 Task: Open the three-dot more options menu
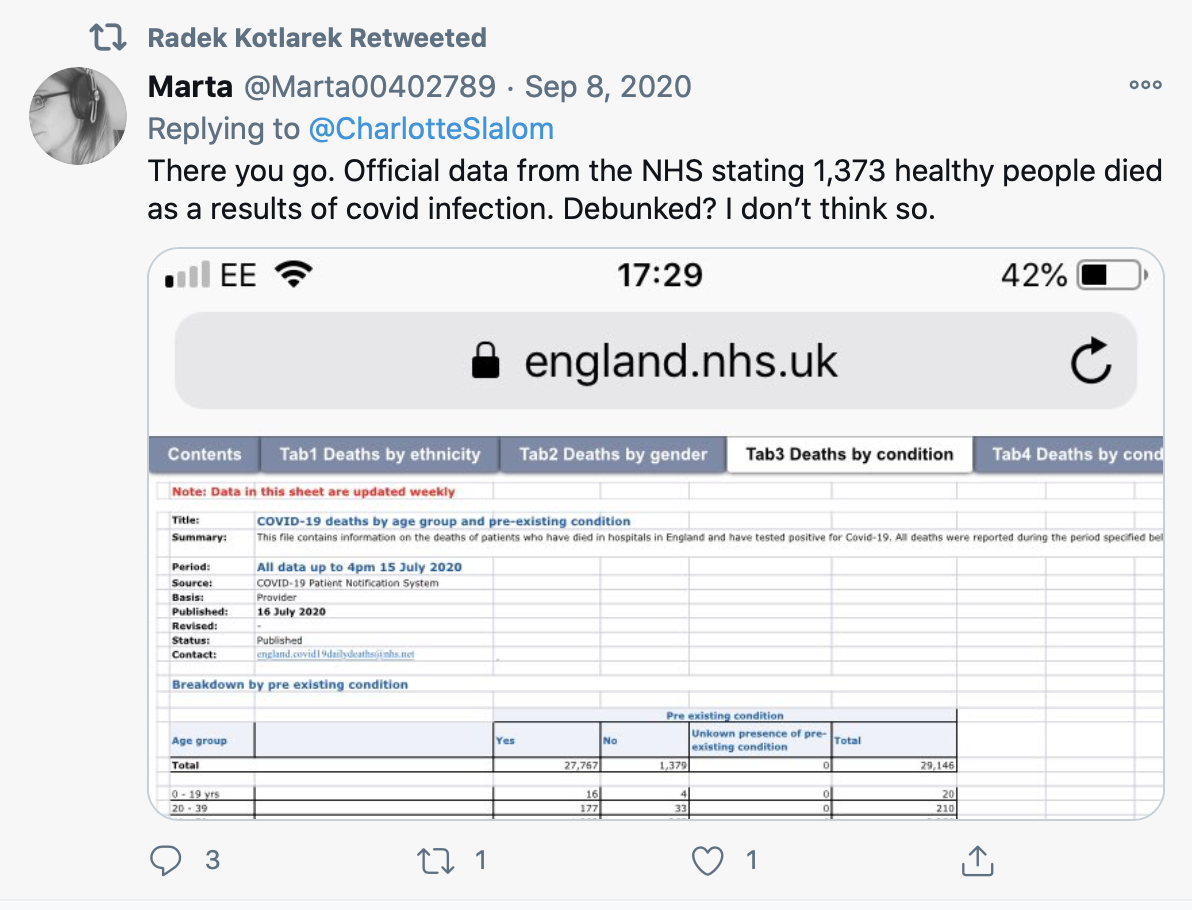pyautogui.click(x=1145, y=86)
